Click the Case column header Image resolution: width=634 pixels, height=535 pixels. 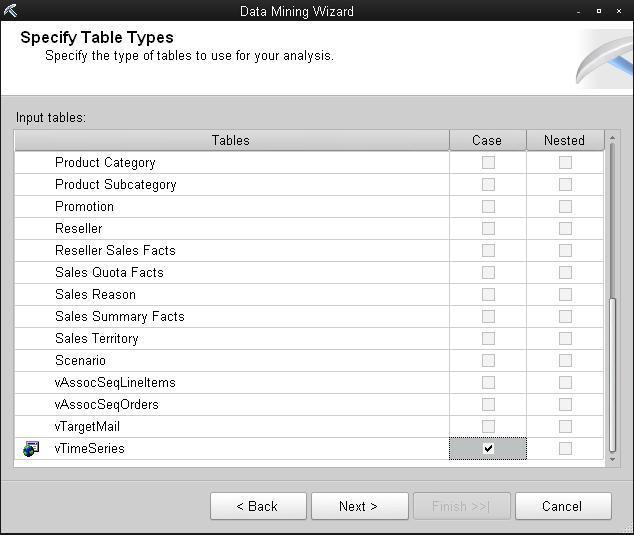(488, 140)
